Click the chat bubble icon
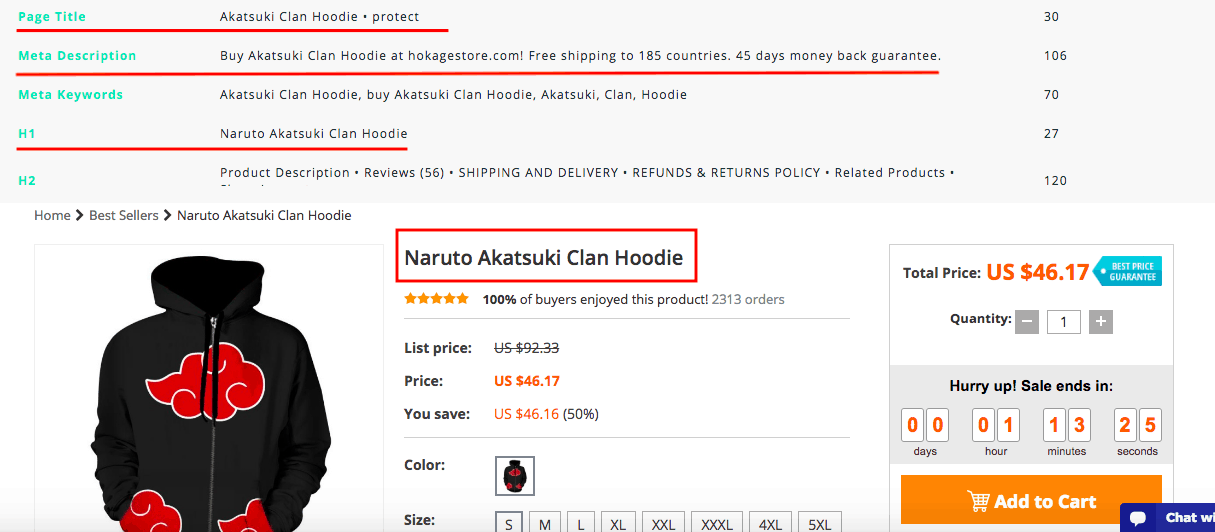This screenshot has height=532, width=1215. [x=1137, y=518]
